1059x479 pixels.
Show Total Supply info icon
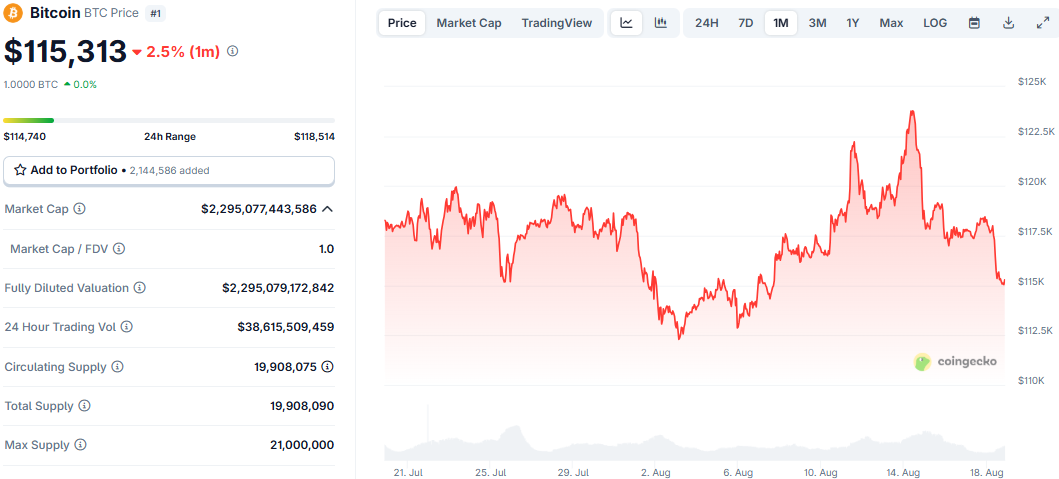pos(84,406)
